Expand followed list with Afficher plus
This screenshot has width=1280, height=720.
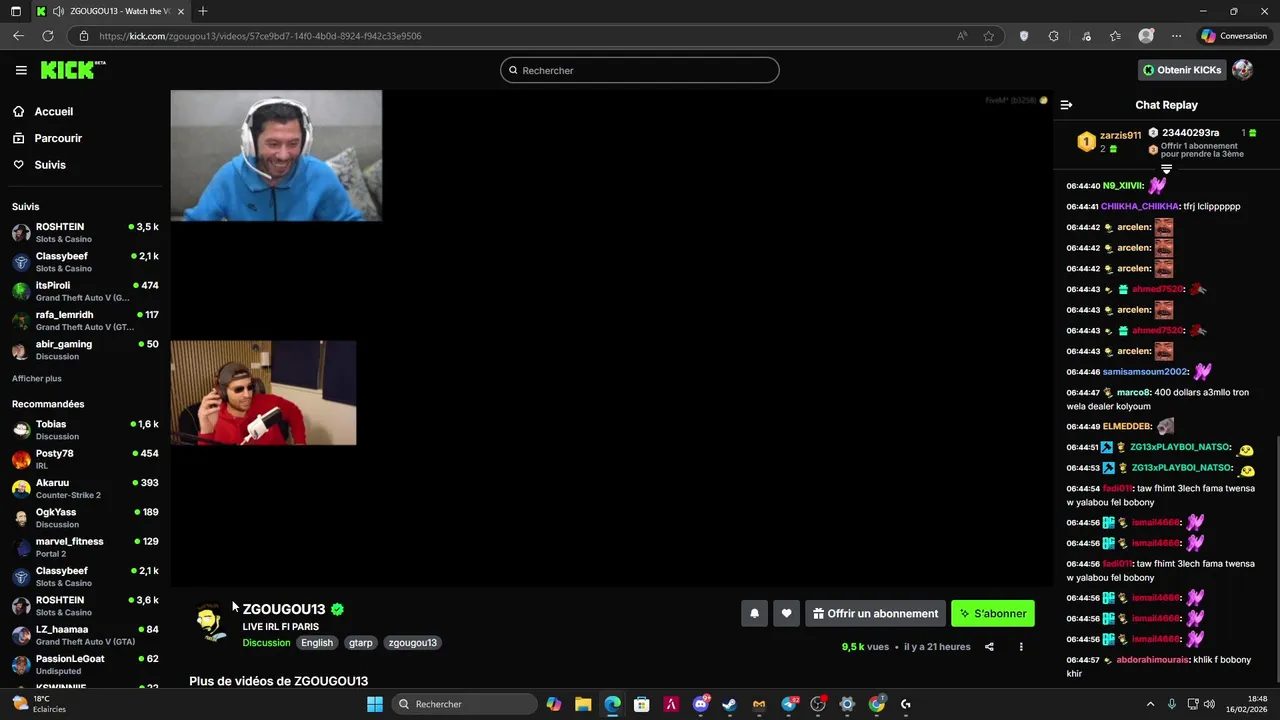click(37, 379)
